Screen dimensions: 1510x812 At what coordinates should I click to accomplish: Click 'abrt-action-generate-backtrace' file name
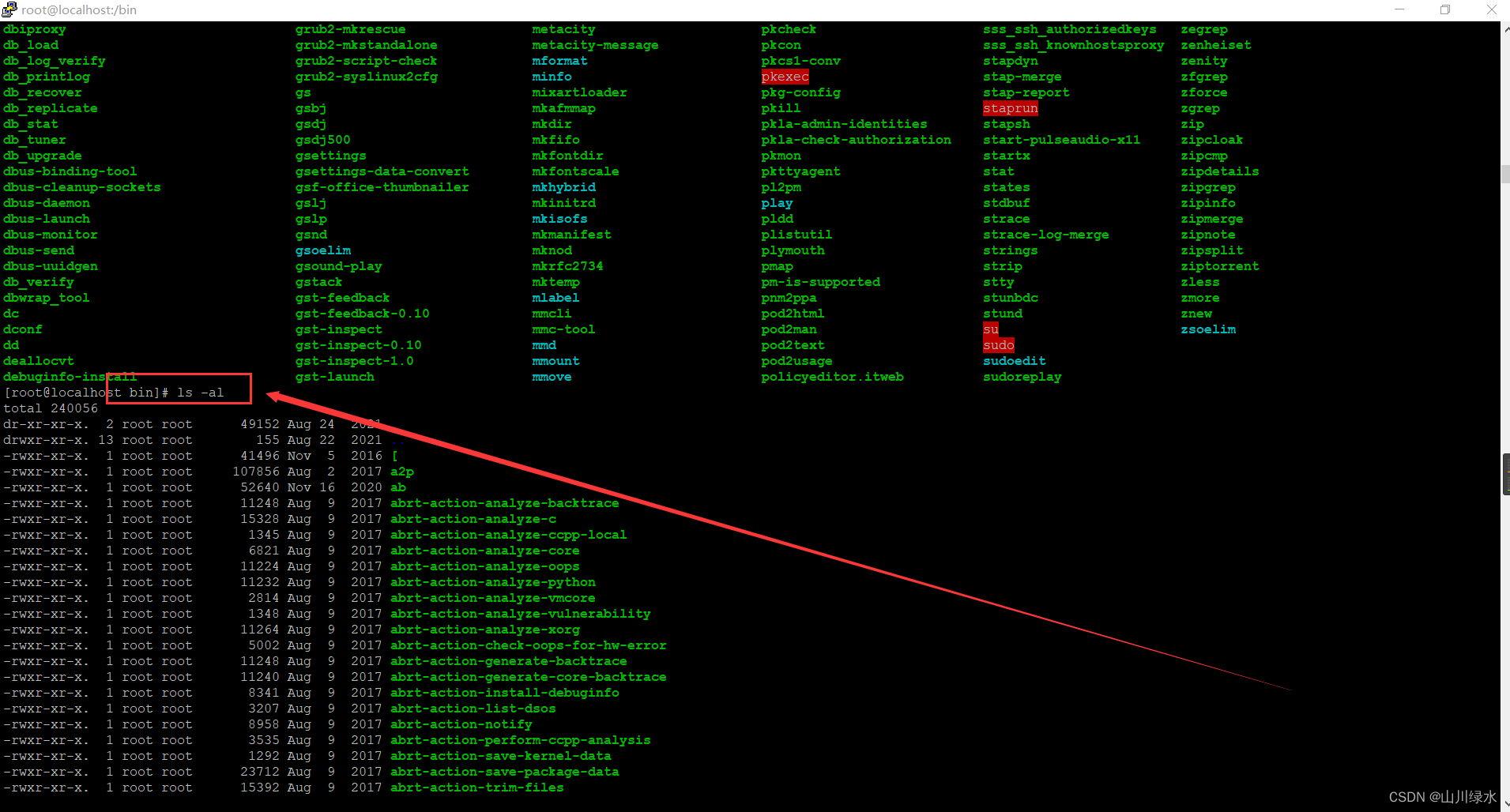pyautogui.click(x=509, y=661)
